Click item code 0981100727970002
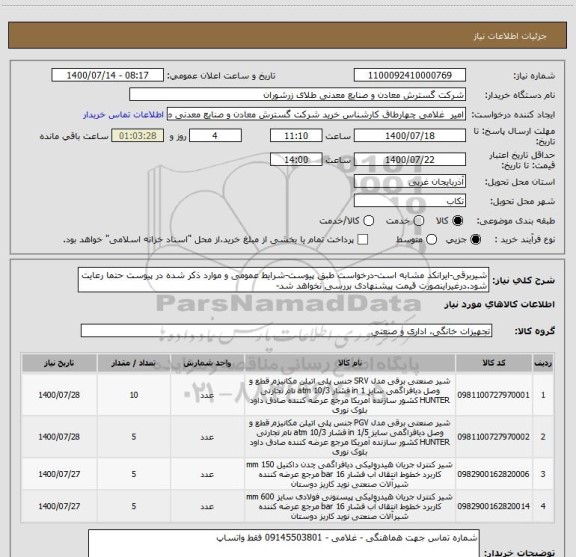576x557 pixels. tap(493, 437)
